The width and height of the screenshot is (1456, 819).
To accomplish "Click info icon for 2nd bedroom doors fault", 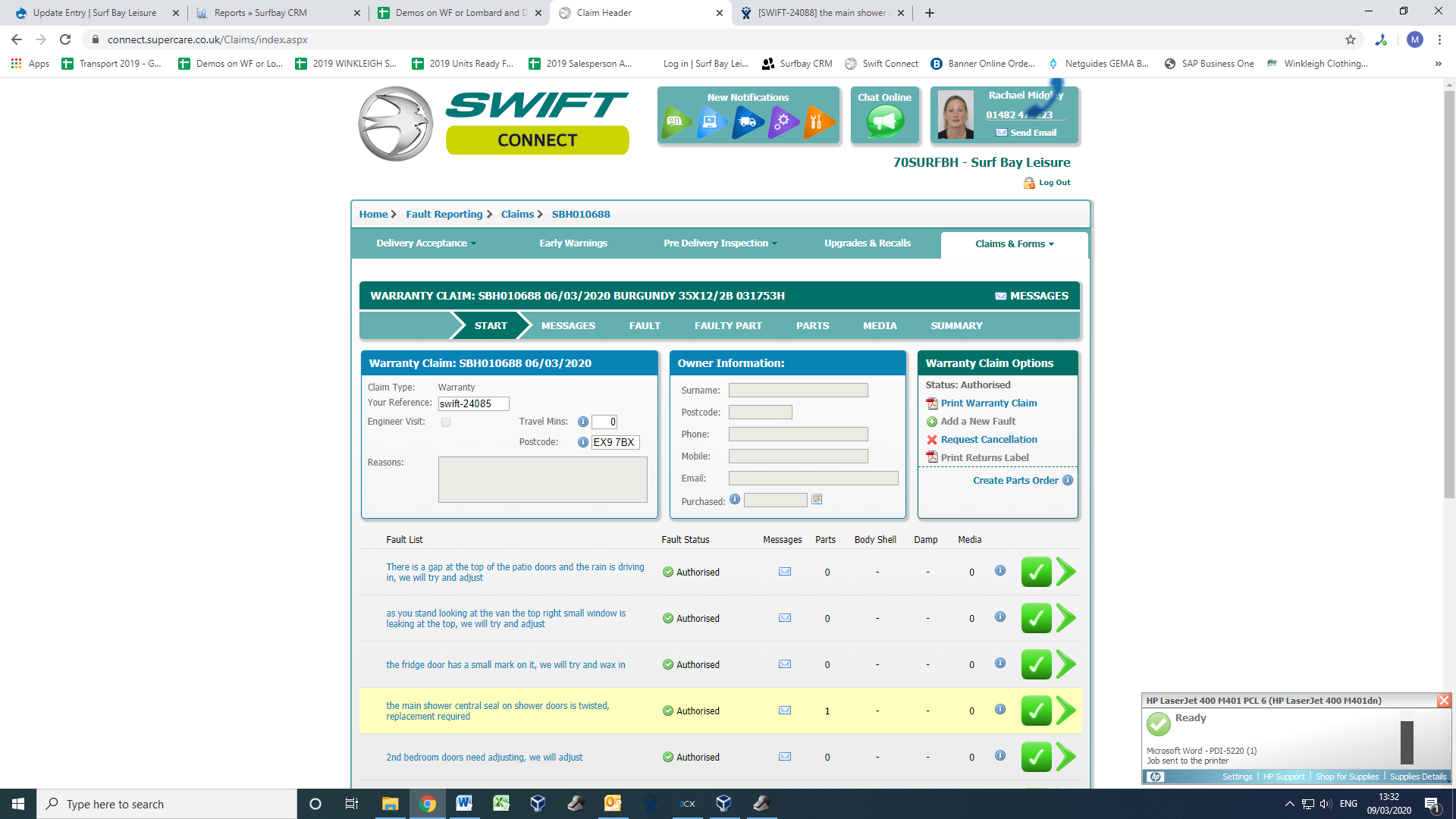I will pos(1000,755).
